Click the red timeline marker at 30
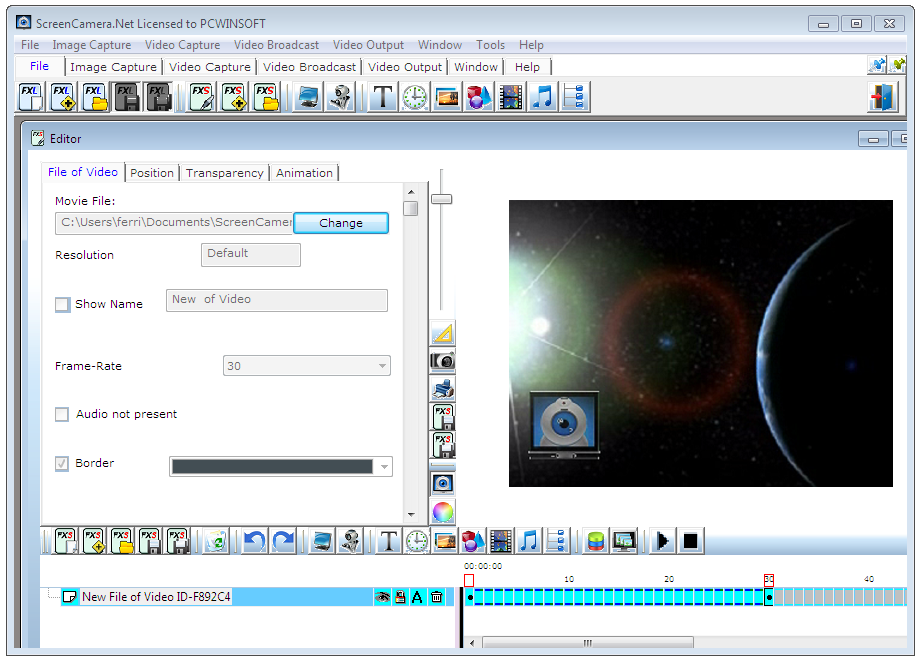 tap(769, 581)
